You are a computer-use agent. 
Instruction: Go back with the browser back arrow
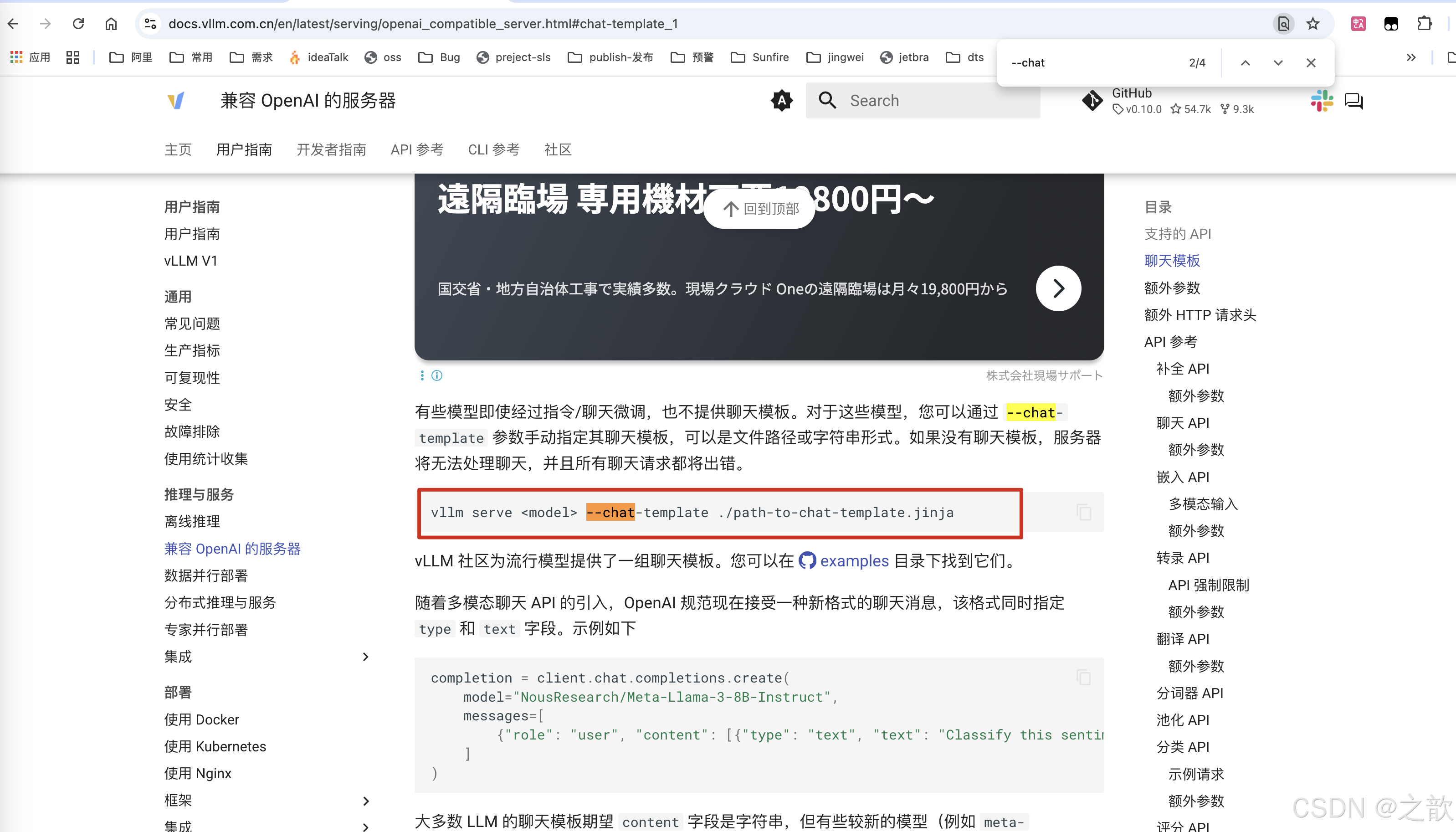point(13,23)
